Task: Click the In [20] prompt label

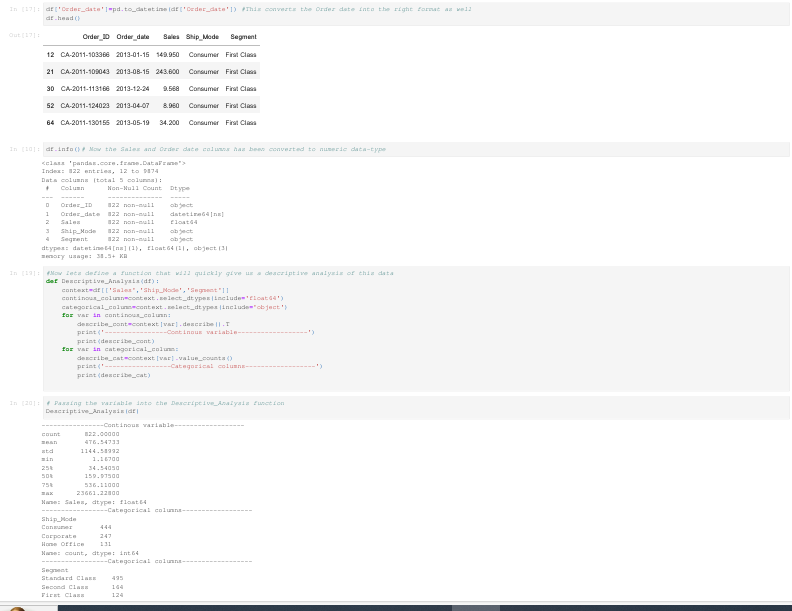Action: click(x=24, y=403)
